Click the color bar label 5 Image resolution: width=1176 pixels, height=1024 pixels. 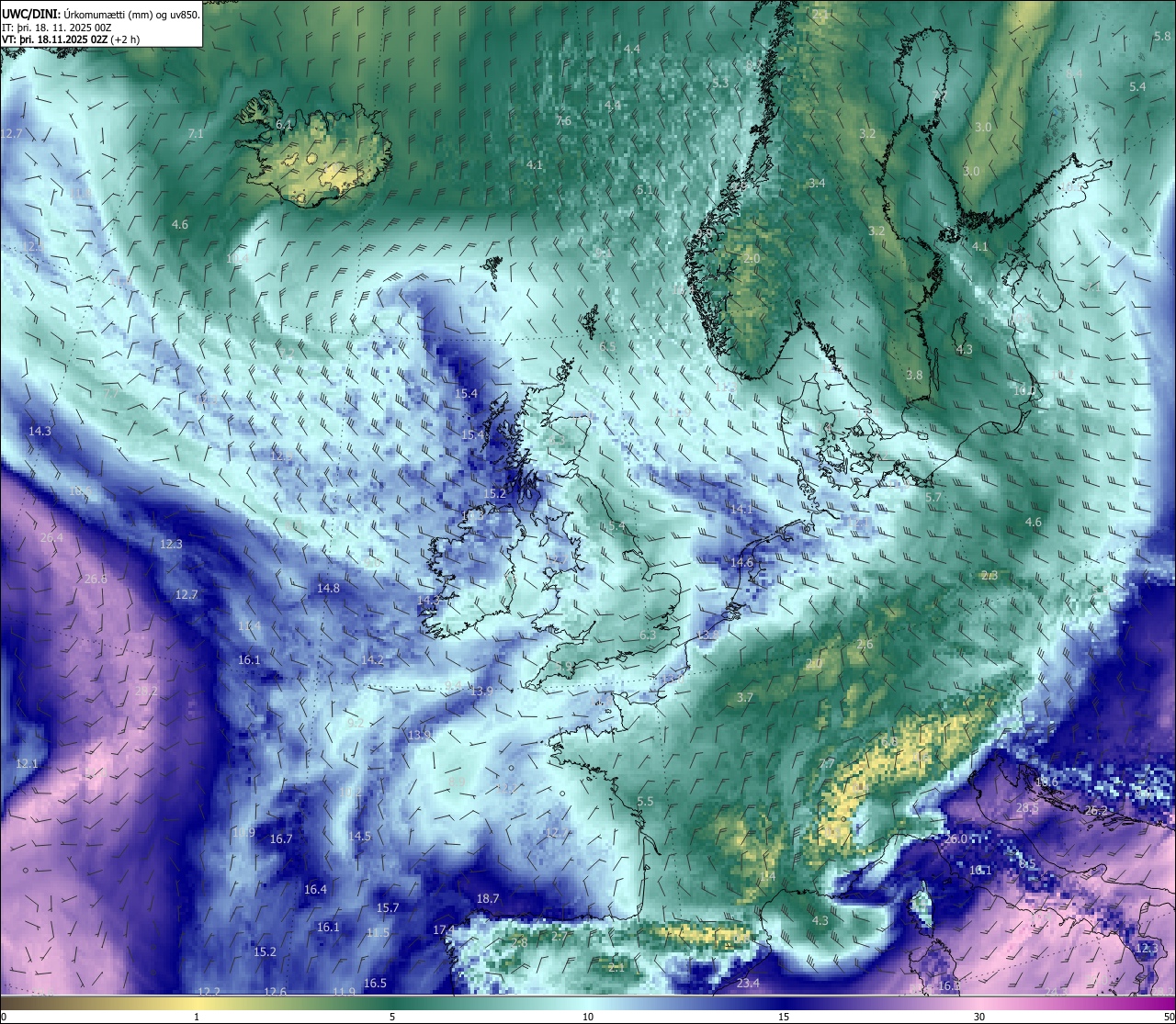(392, 1017)
